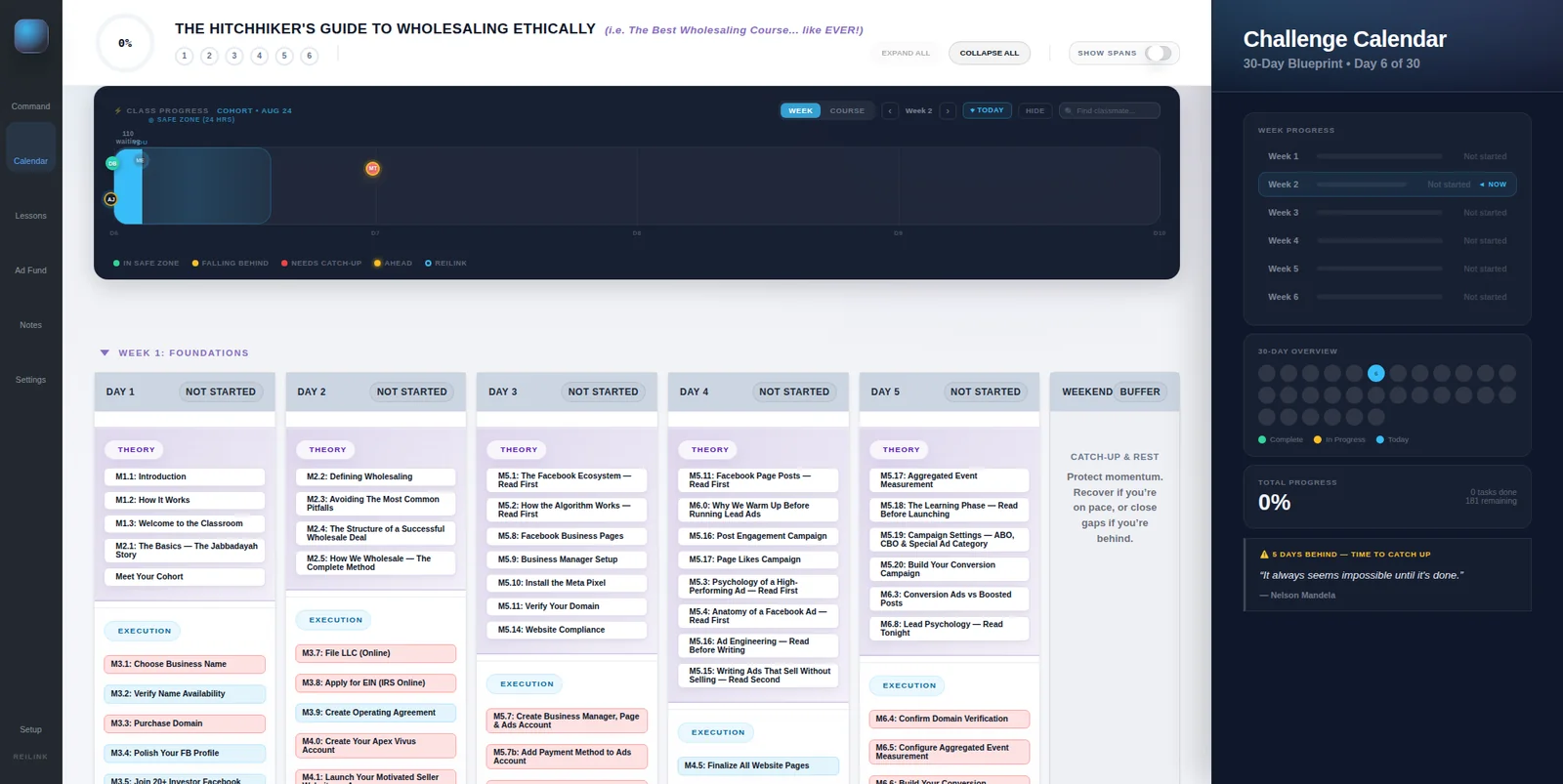Image resolution: width=1563 pixels, height=784 pixels.
Task: Check off M3.2: Verify Name Availability
Action: pyautogui.click(x=185, y=694)
